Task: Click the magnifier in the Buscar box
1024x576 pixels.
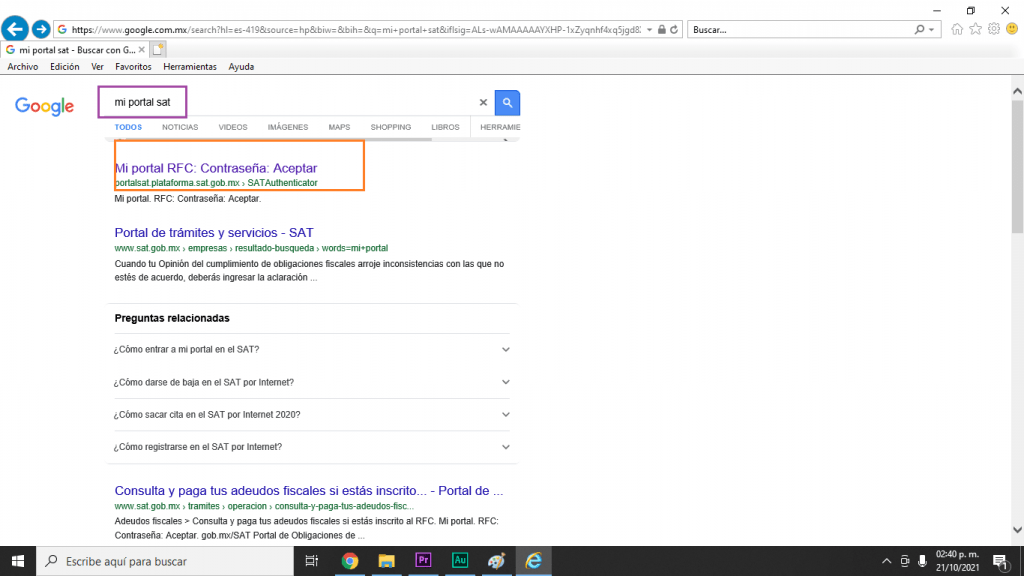Action: tap(919, 29)
